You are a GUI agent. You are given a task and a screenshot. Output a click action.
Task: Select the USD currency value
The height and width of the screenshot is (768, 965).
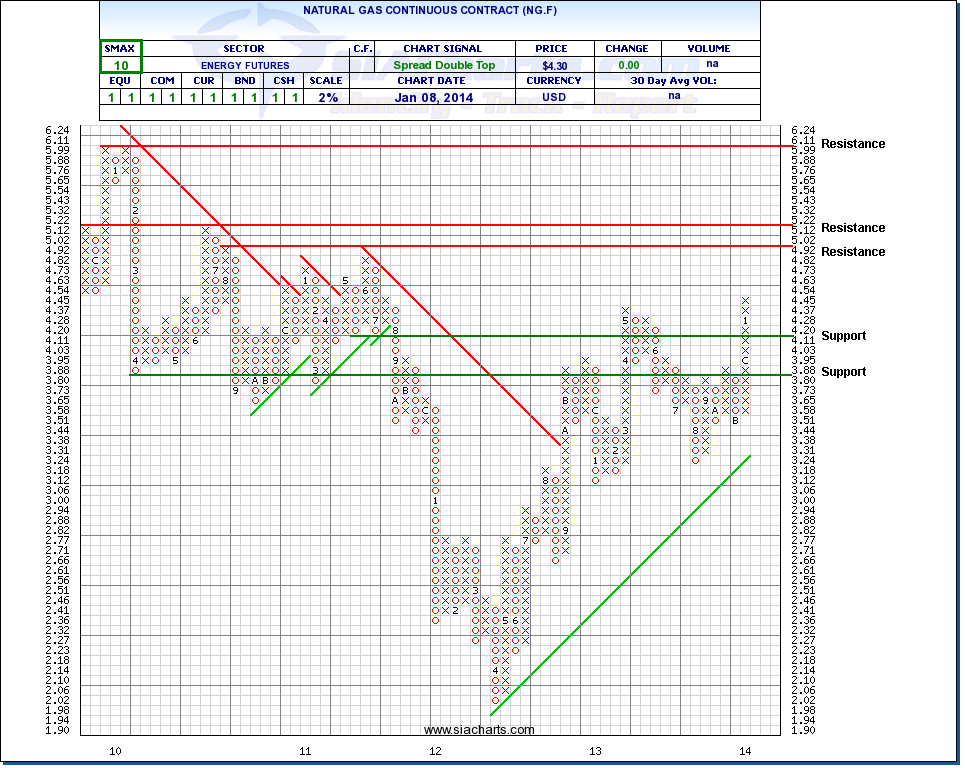point(554,98)
